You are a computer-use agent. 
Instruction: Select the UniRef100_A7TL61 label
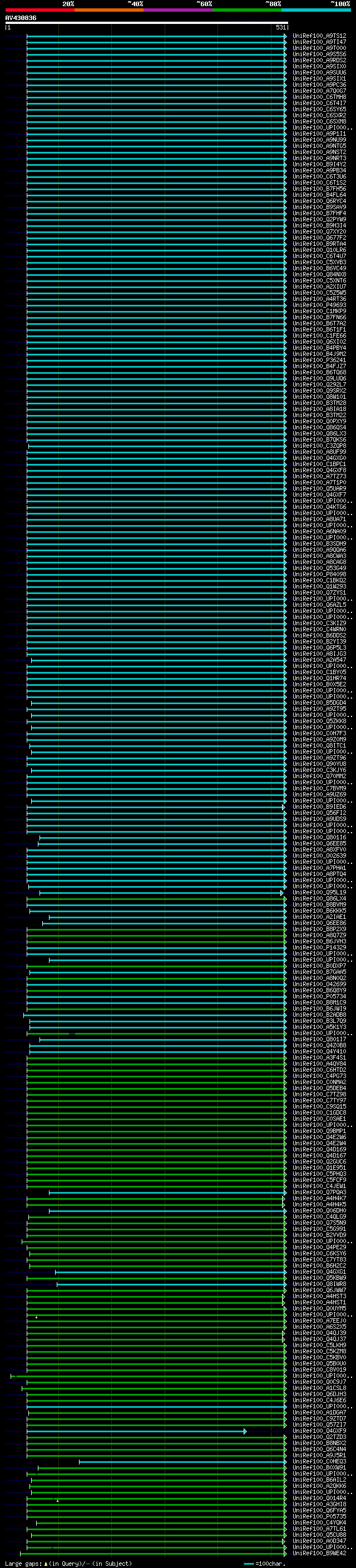click(x=319, y=1529)
